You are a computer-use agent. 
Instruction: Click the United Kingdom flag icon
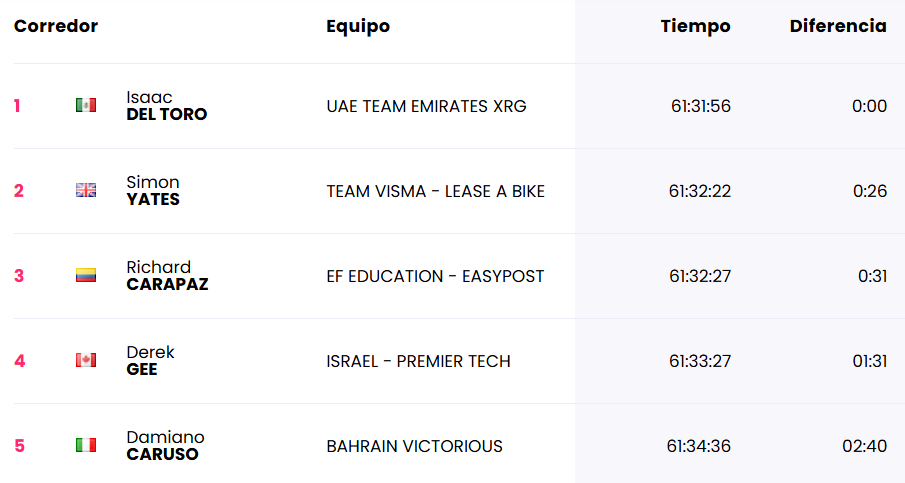(x=86, y=190)
